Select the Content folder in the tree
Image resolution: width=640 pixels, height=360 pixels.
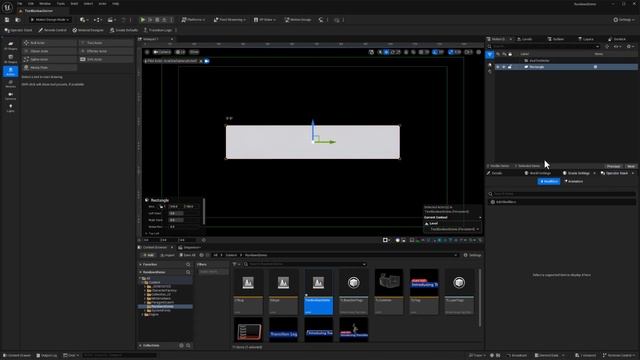(x=154, y=282)
